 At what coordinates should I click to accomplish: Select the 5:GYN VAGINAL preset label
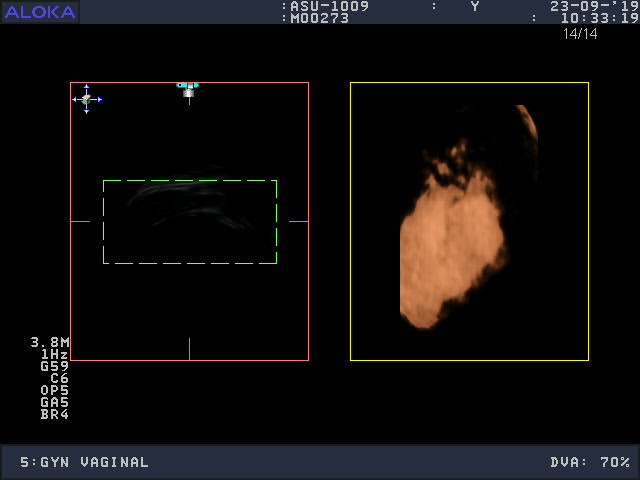pyautogui.click(x=85, y=462)
